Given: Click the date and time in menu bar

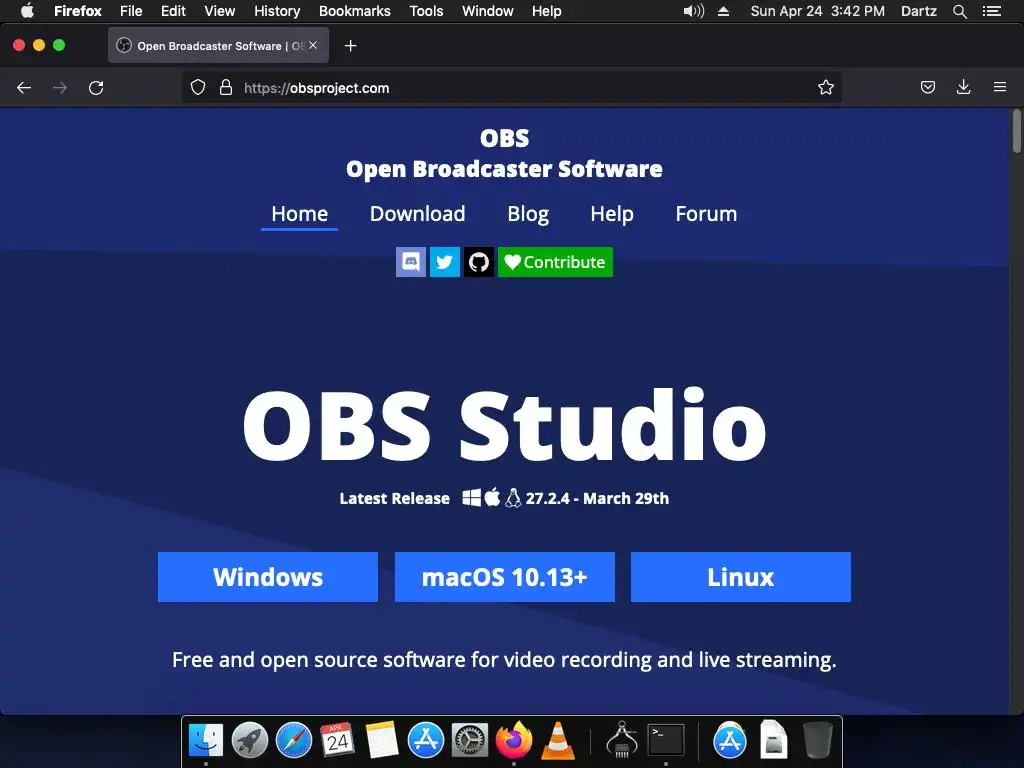Looking at the screenshot, I should (818, 11).
